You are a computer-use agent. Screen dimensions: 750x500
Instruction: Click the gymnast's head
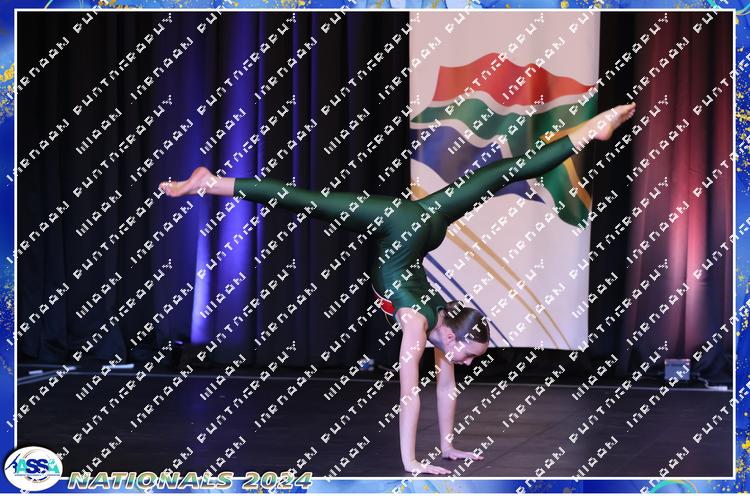[x=466, y=327]
